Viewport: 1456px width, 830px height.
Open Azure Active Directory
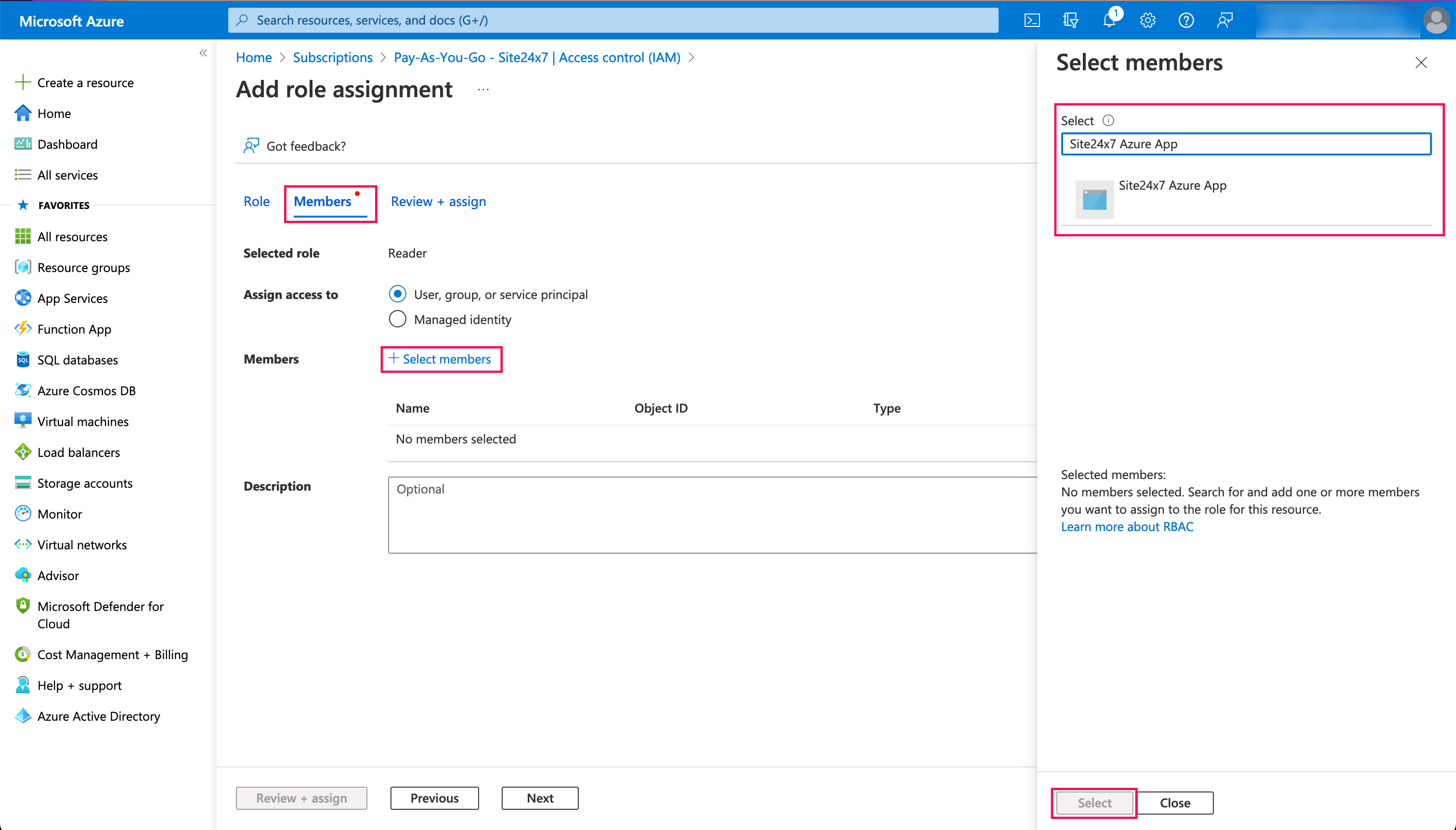click(99, 716)
